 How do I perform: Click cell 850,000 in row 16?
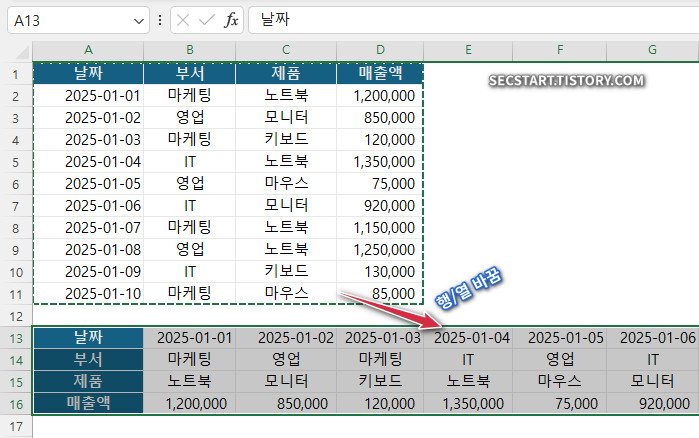click(x=286, y=404)
